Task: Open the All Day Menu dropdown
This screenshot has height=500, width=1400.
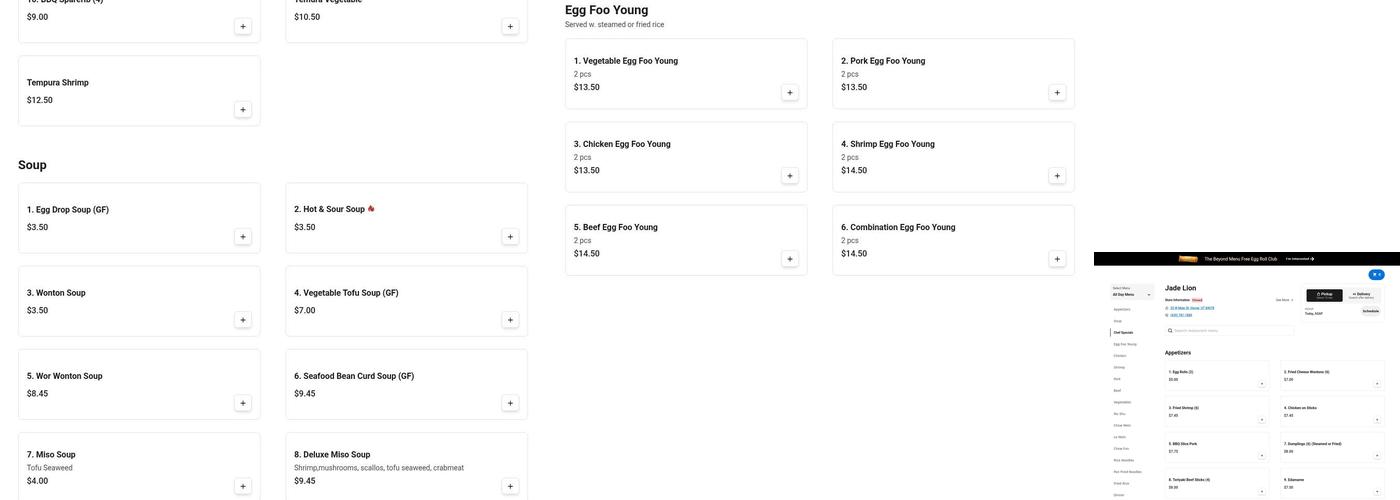Action: 1131,294
